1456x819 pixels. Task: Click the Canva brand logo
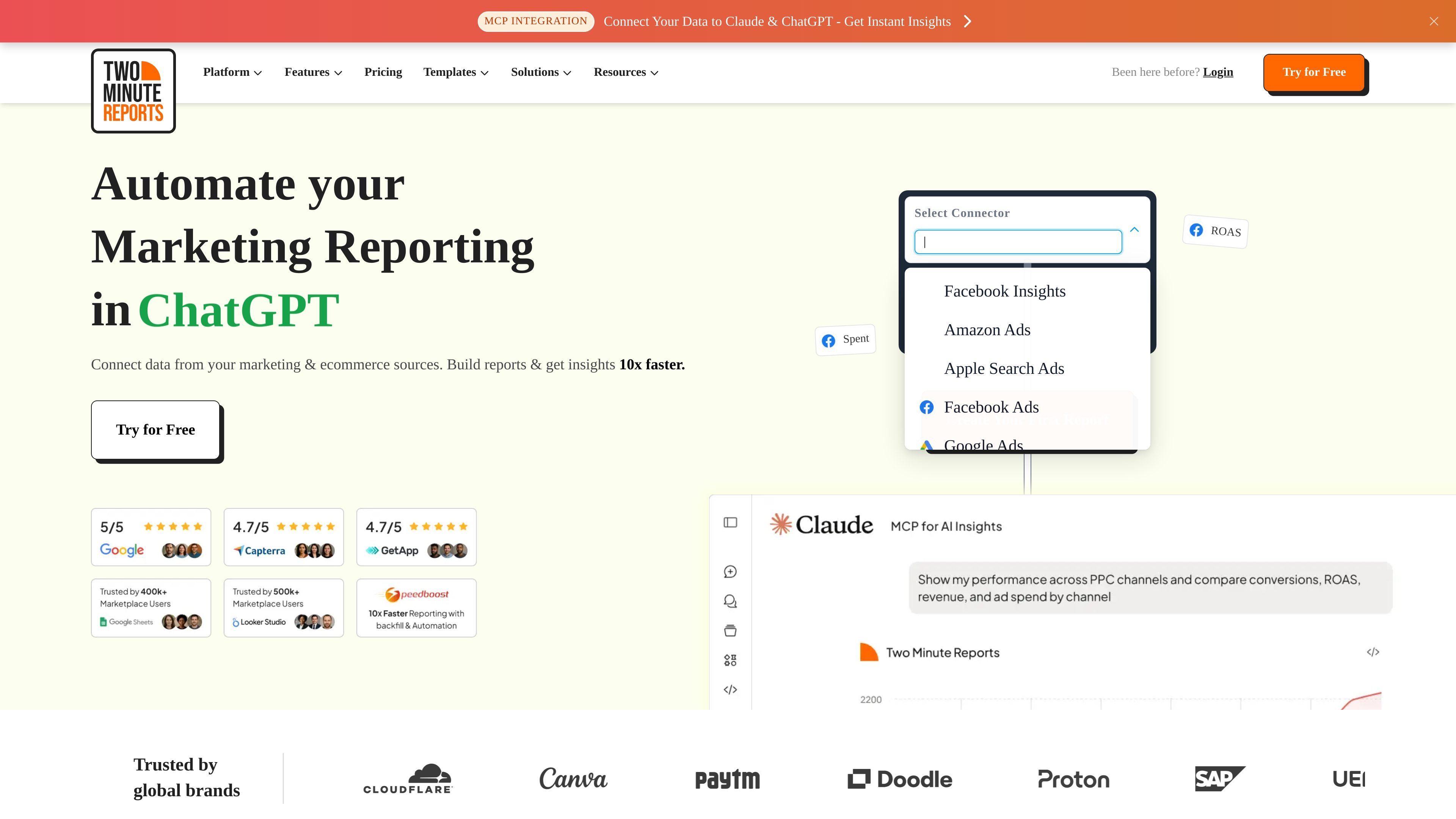pos(573,779)
